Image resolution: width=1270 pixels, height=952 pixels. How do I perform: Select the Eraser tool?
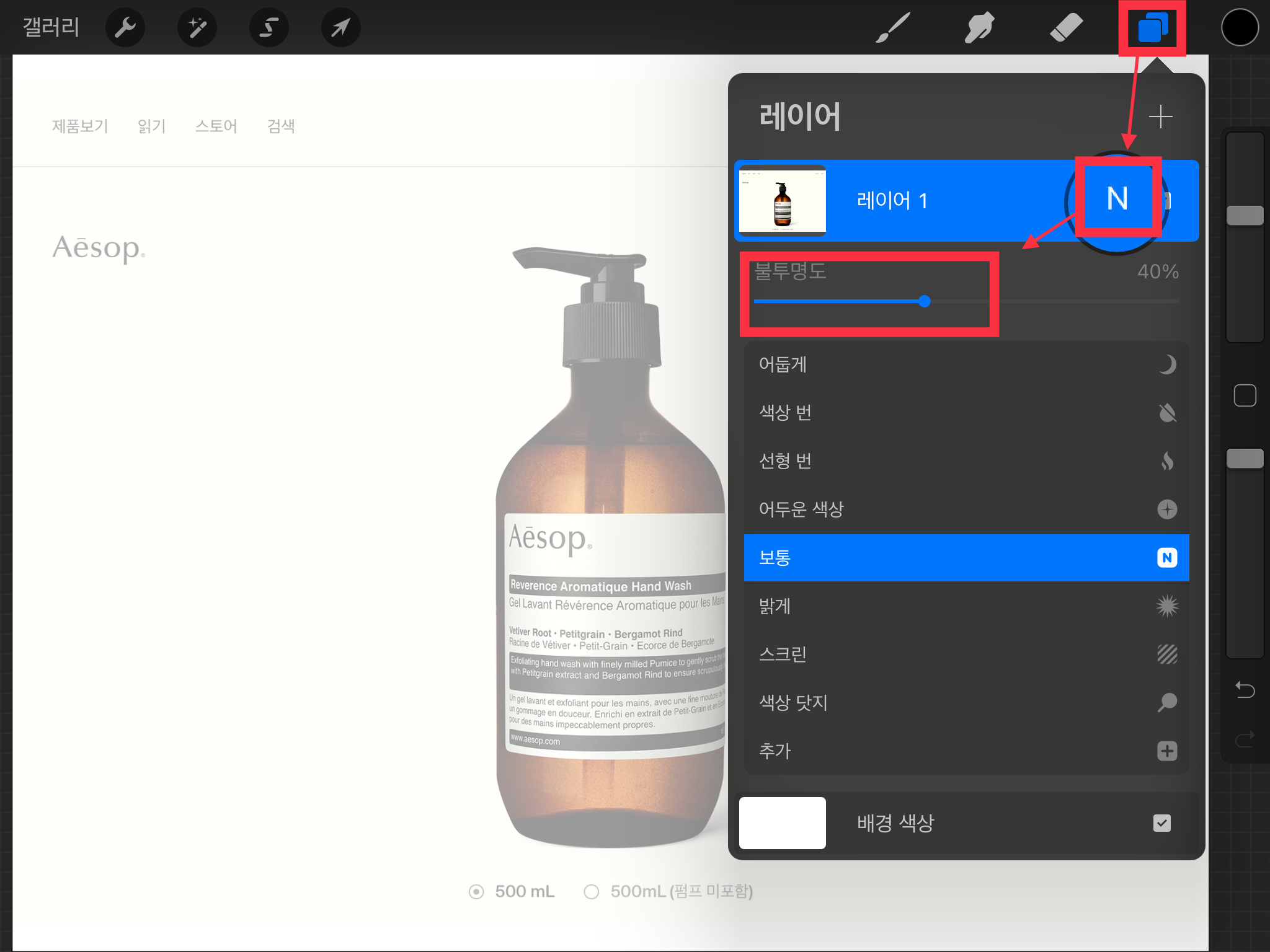(x=1066, y=28)
